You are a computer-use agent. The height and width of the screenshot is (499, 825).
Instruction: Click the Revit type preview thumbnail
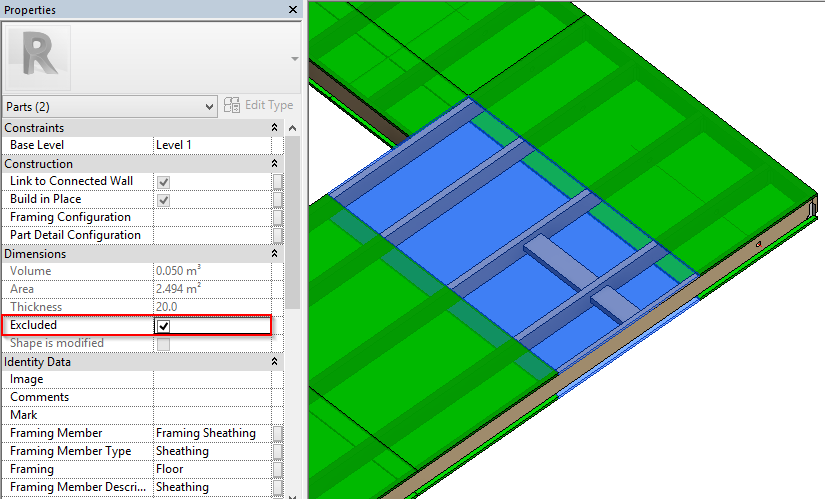[x=38, y=58]
